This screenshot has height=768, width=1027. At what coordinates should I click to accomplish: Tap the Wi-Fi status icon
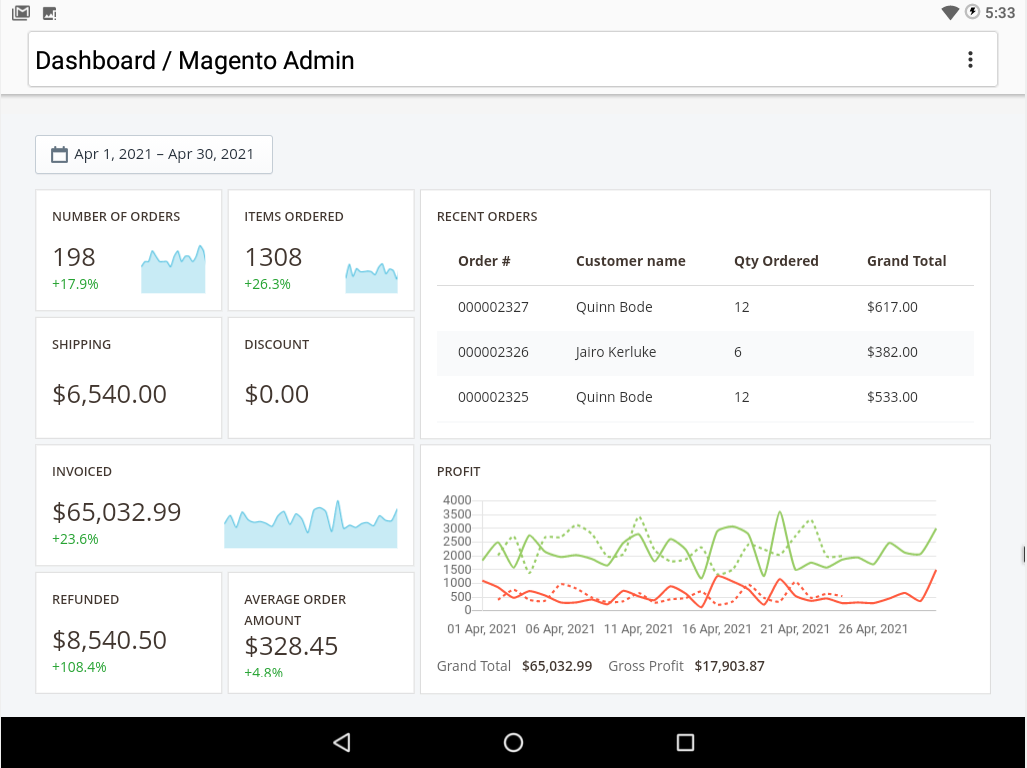click(x=950, y=12)
